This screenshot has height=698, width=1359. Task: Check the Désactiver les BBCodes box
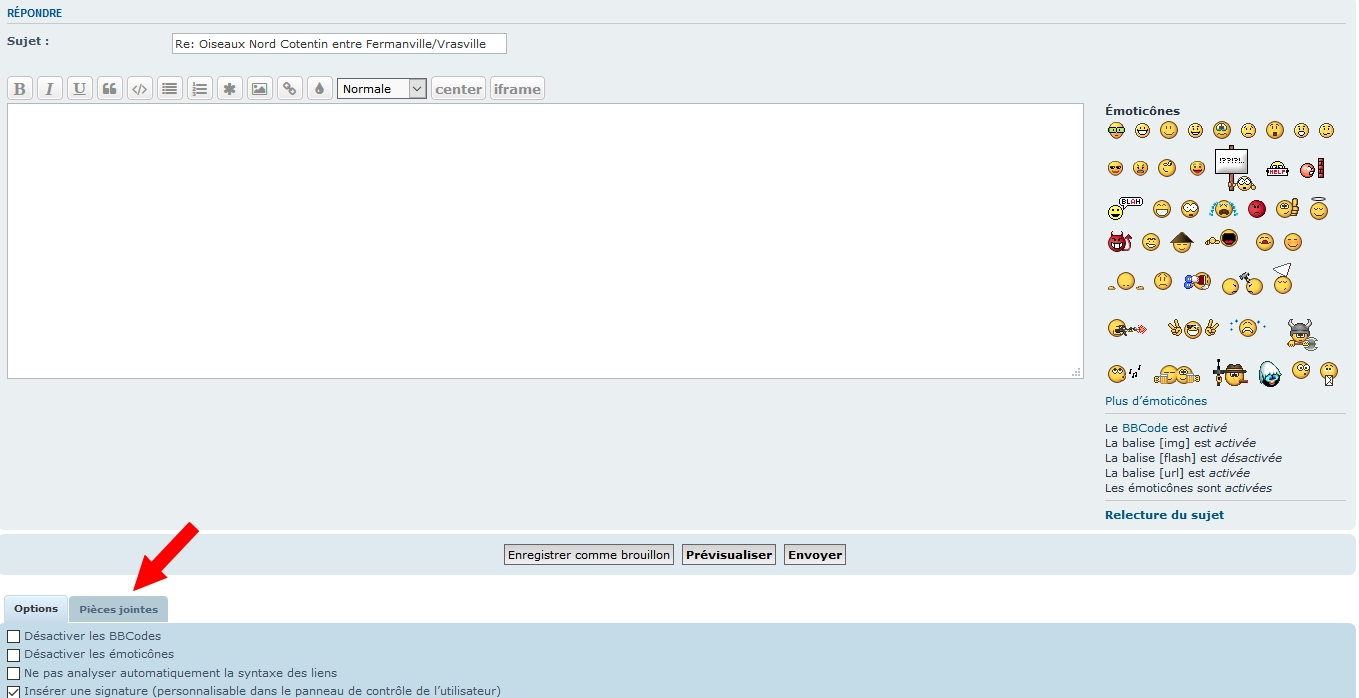click(x=14, y=636)
